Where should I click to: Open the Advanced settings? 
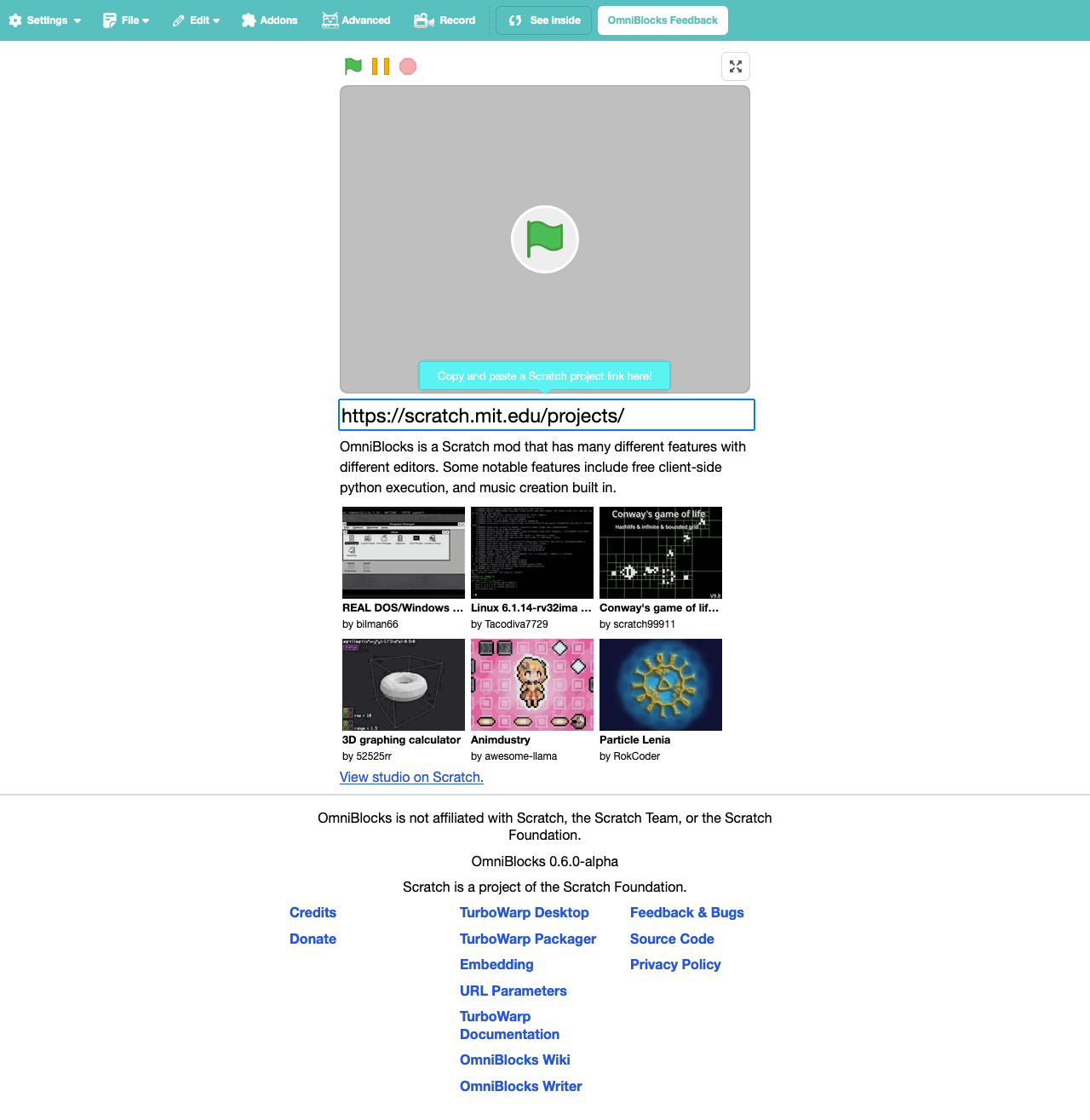pyautogui.click(x=356, y=20)
